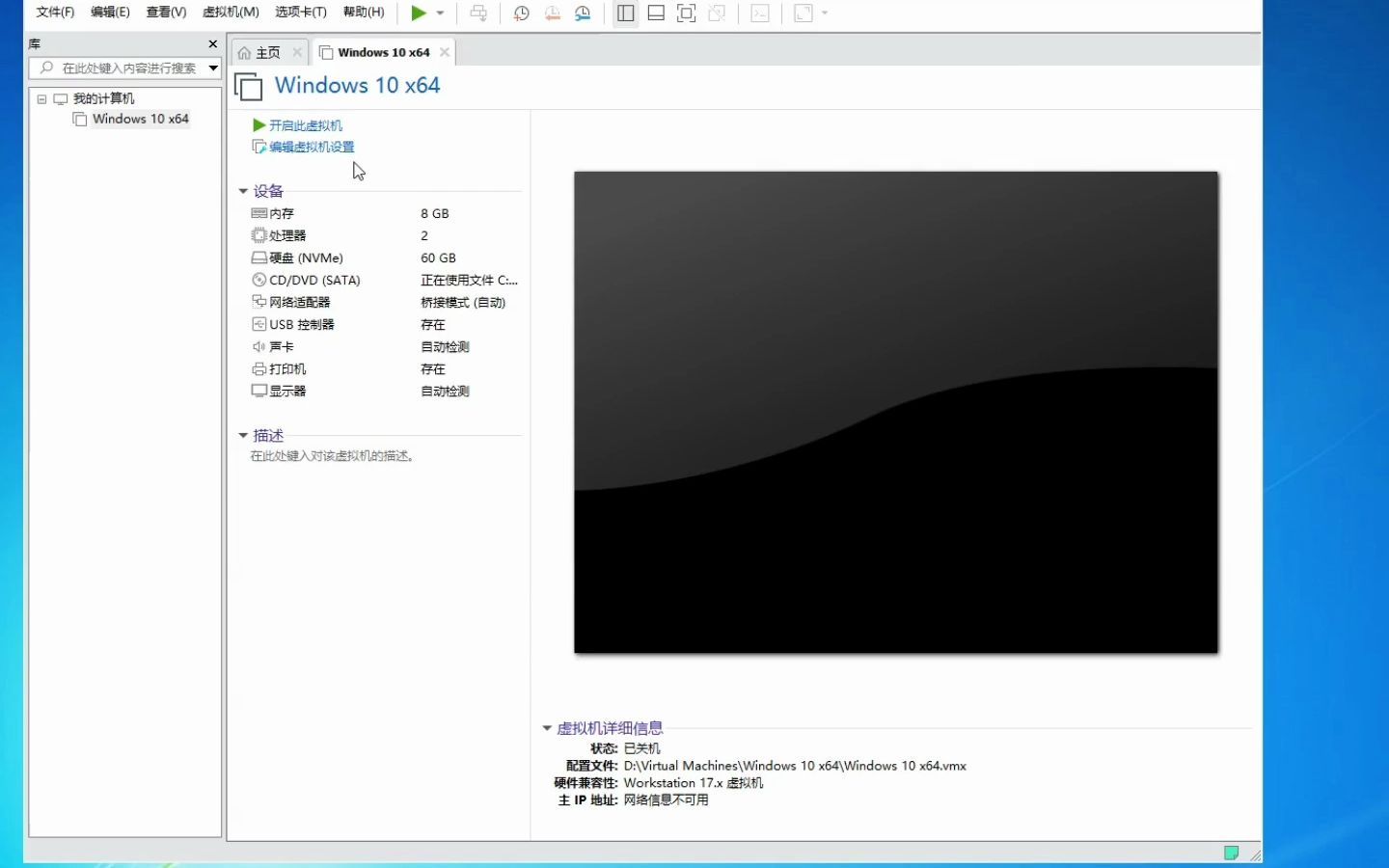Click the send Ctrl+Alt+Del toolbar icon
Image resolution: width=1389 pixels, height=868 pixels.
478,14
